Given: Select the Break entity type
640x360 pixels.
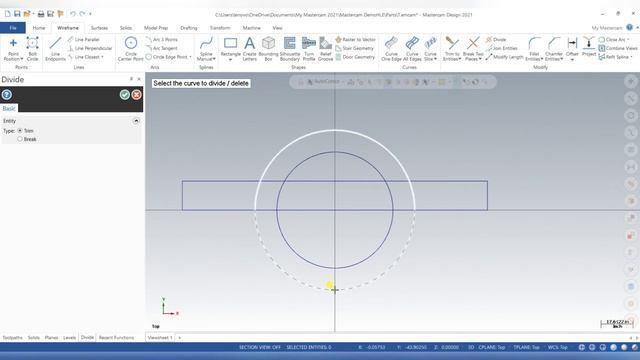Looking at the screenshot, I should tap(20, 139).
